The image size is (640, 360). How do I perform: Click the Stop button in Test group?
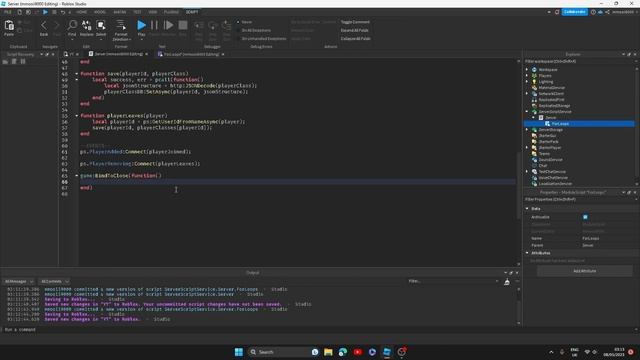183,25
